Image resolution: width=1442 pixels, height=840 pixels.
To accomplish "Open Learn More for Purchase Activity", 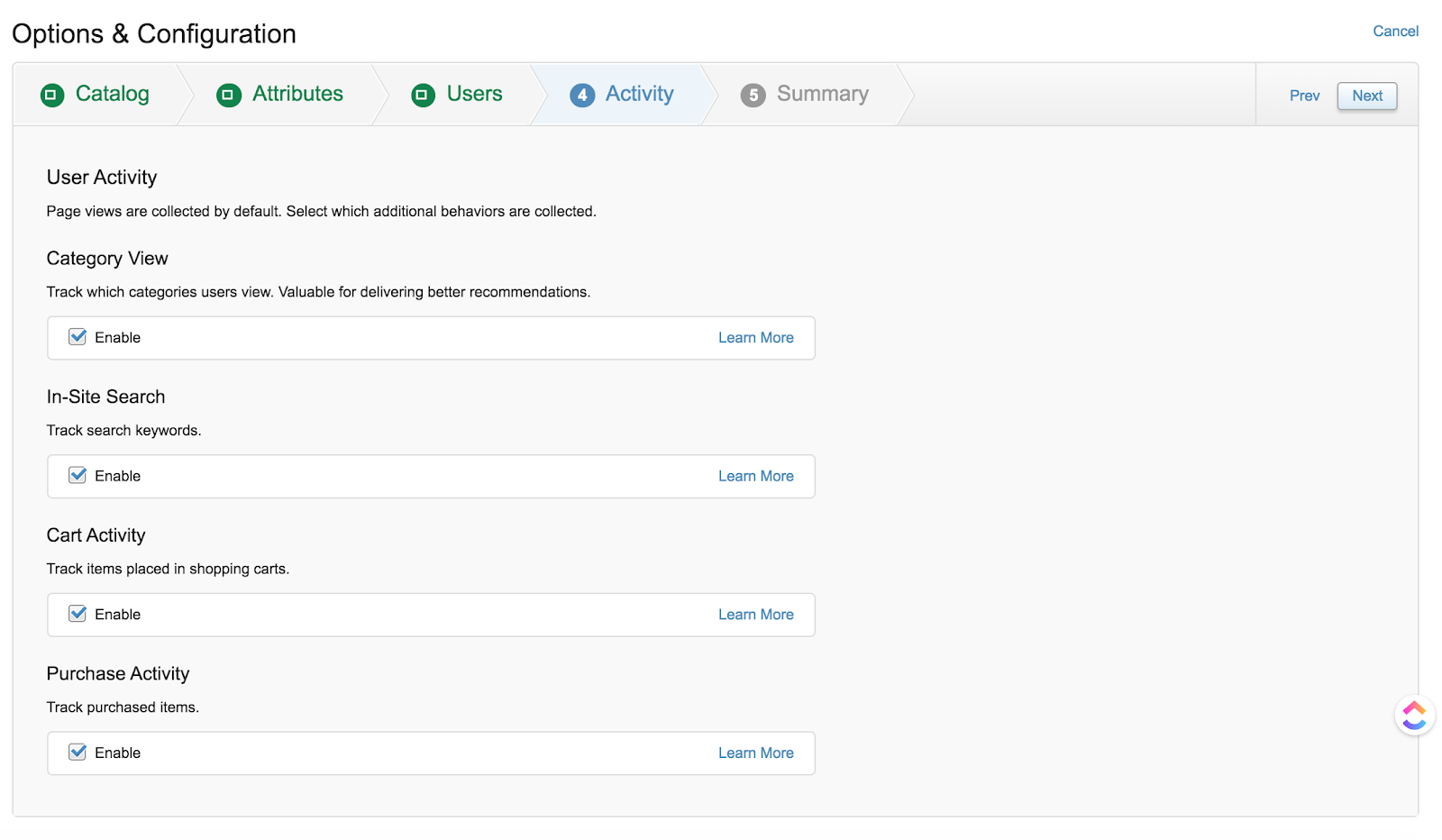I will point(755,753).
